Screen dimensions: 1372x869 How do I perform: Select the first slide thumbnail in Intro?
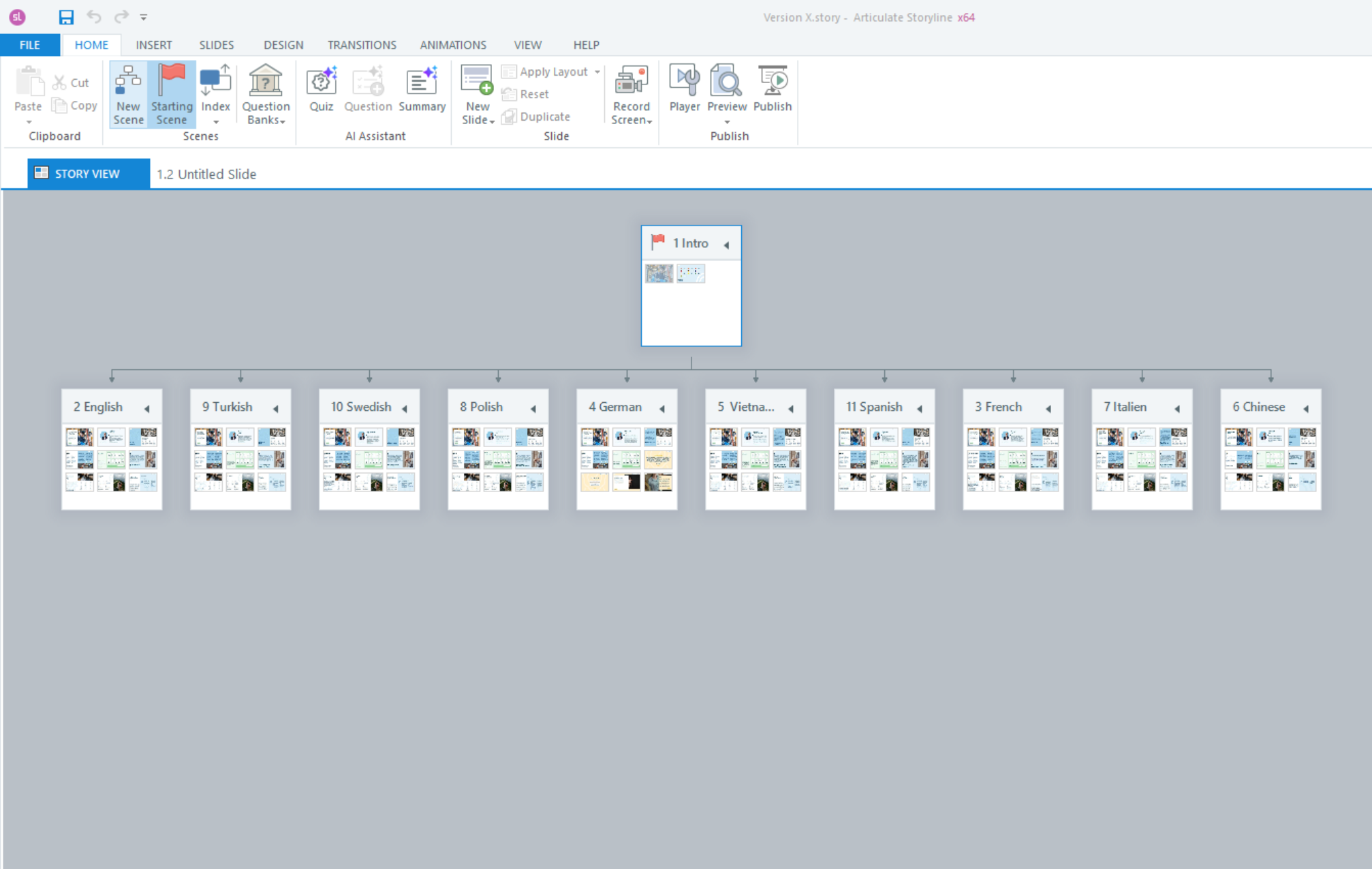coord(659,274)
